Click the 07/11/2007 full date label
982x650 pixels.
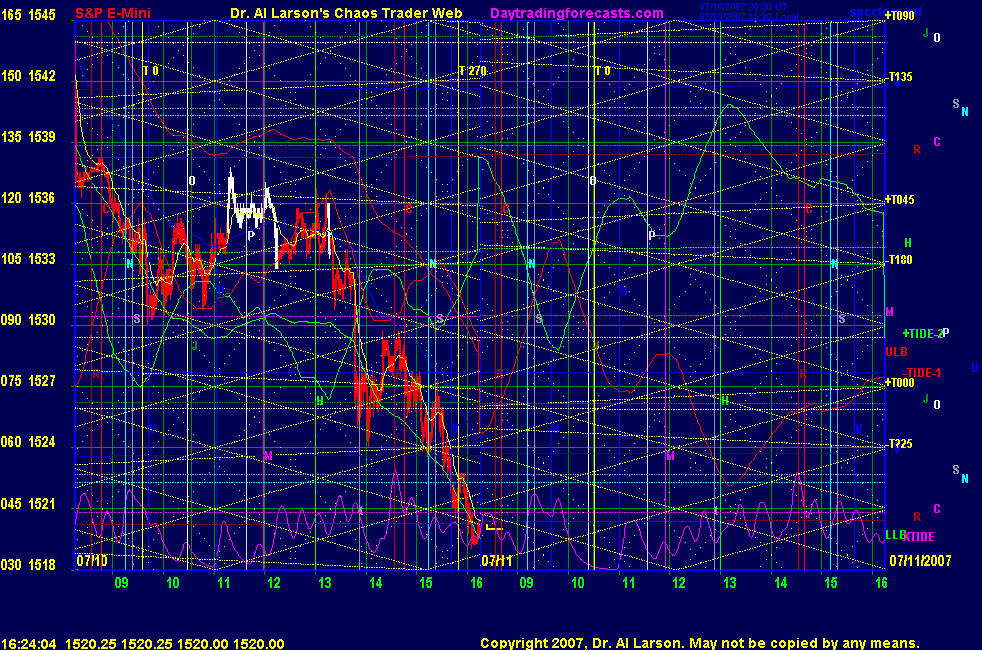point(920,560)
